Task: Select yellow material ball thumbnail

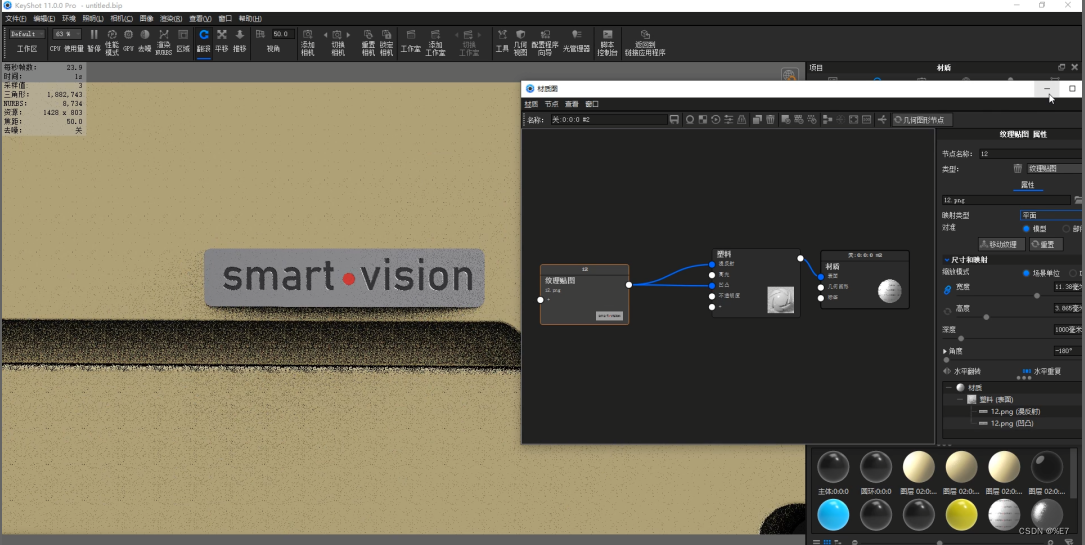Action: pyautogui.click(x=961, y=515)
